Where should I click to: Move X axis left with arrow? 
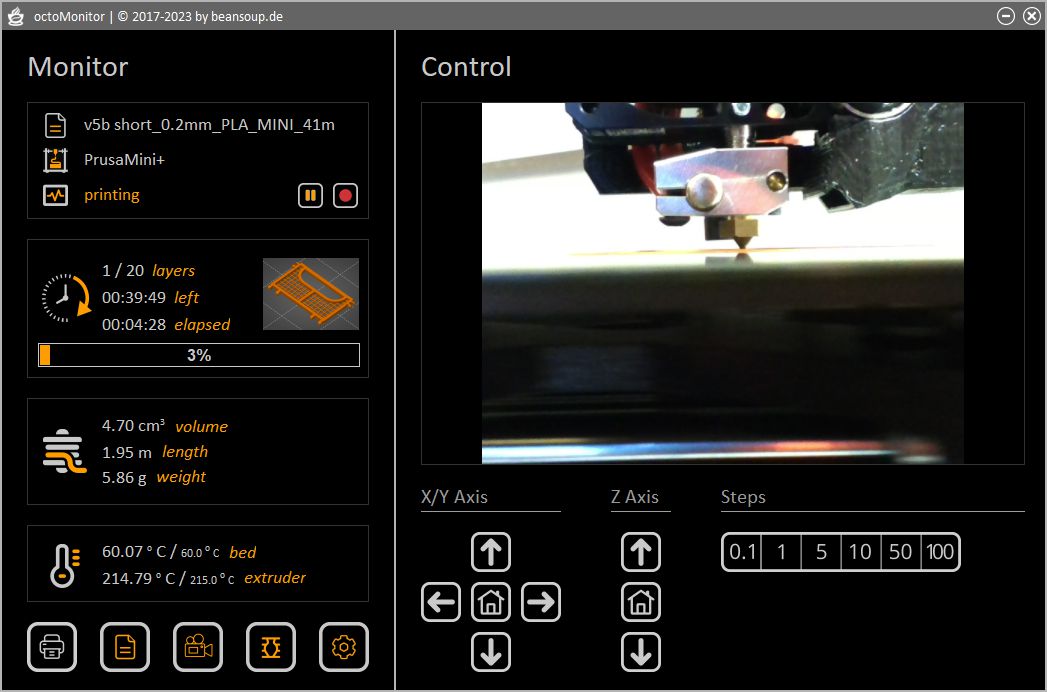point(441,602)
